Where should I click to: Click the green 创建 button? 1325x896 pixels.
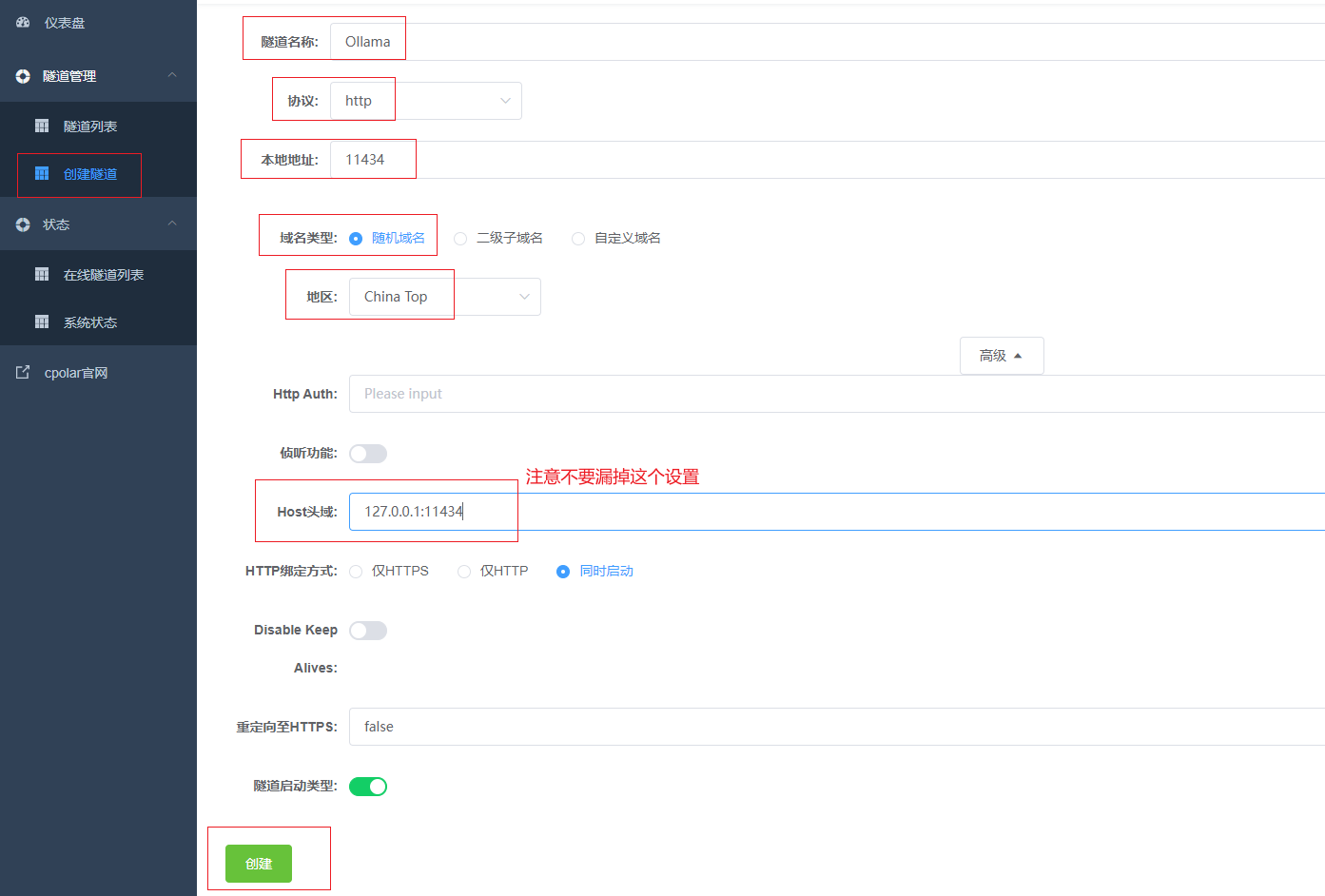tap(259, 864)
